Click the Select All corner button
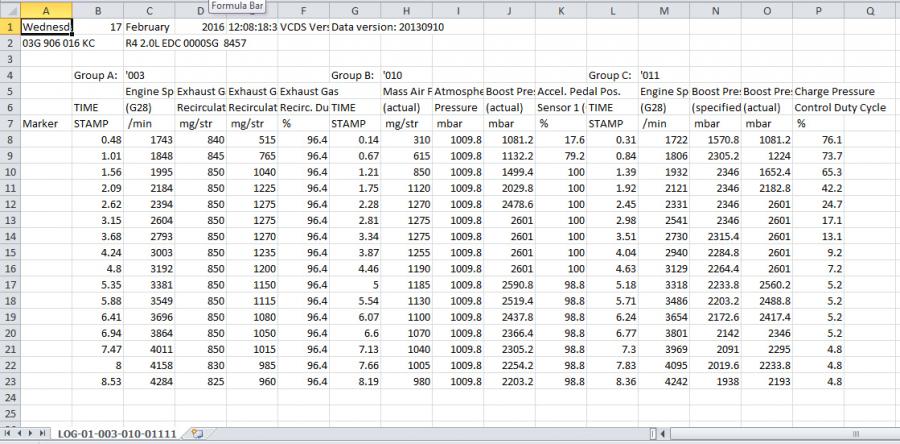 [x=9, y=10]
